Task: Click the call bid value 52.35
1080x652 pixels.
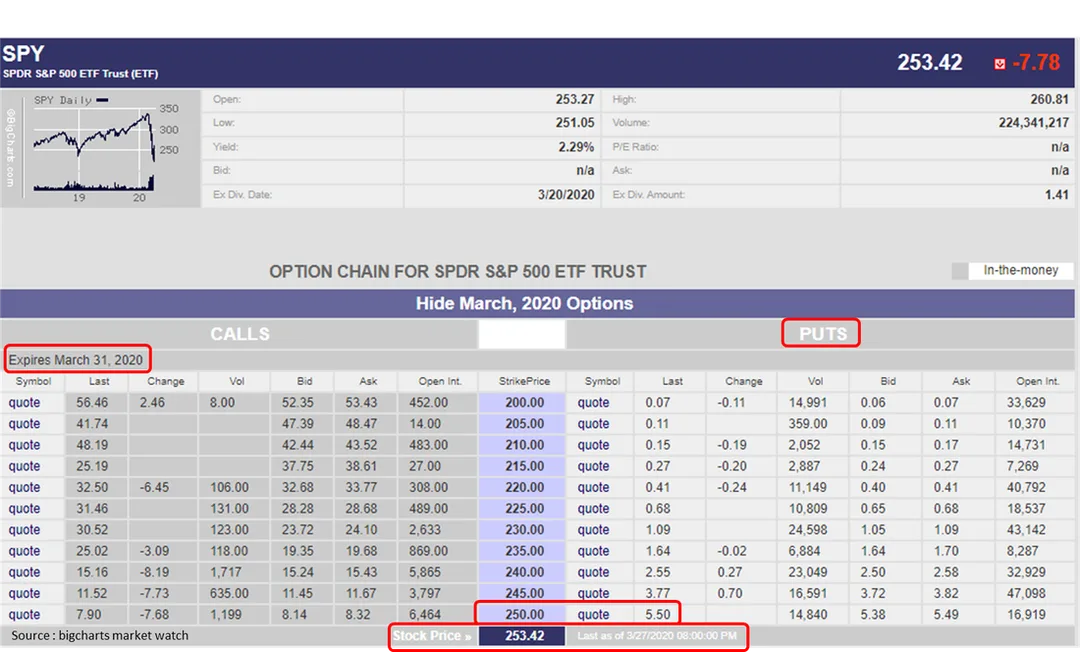Action: 298,403
